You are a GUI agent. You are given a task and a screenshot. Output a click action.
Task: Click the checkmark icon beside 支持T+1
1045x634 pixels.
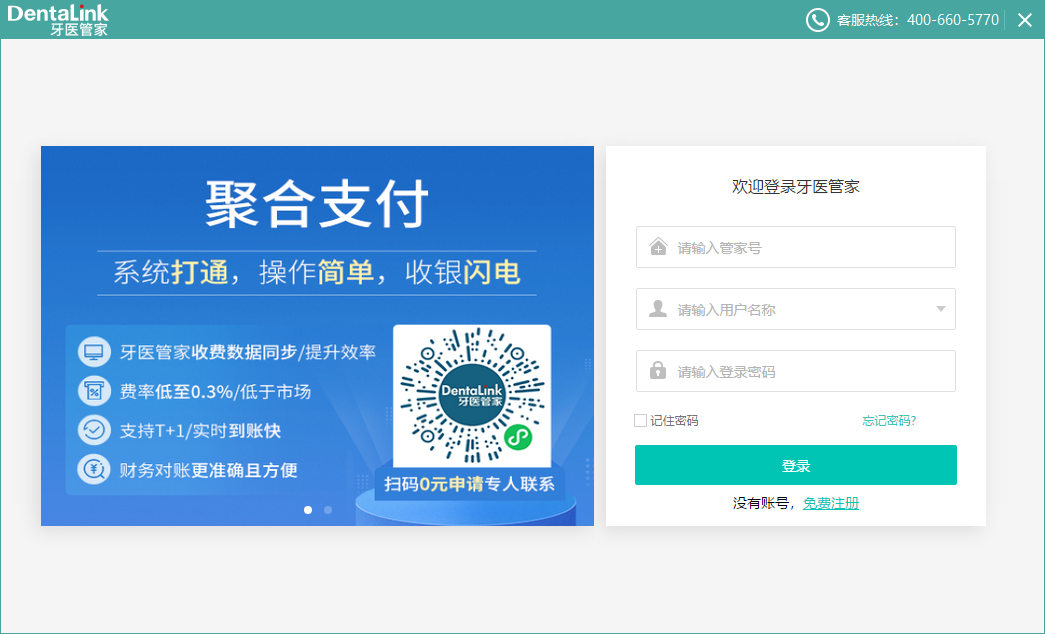coord(94,431)
